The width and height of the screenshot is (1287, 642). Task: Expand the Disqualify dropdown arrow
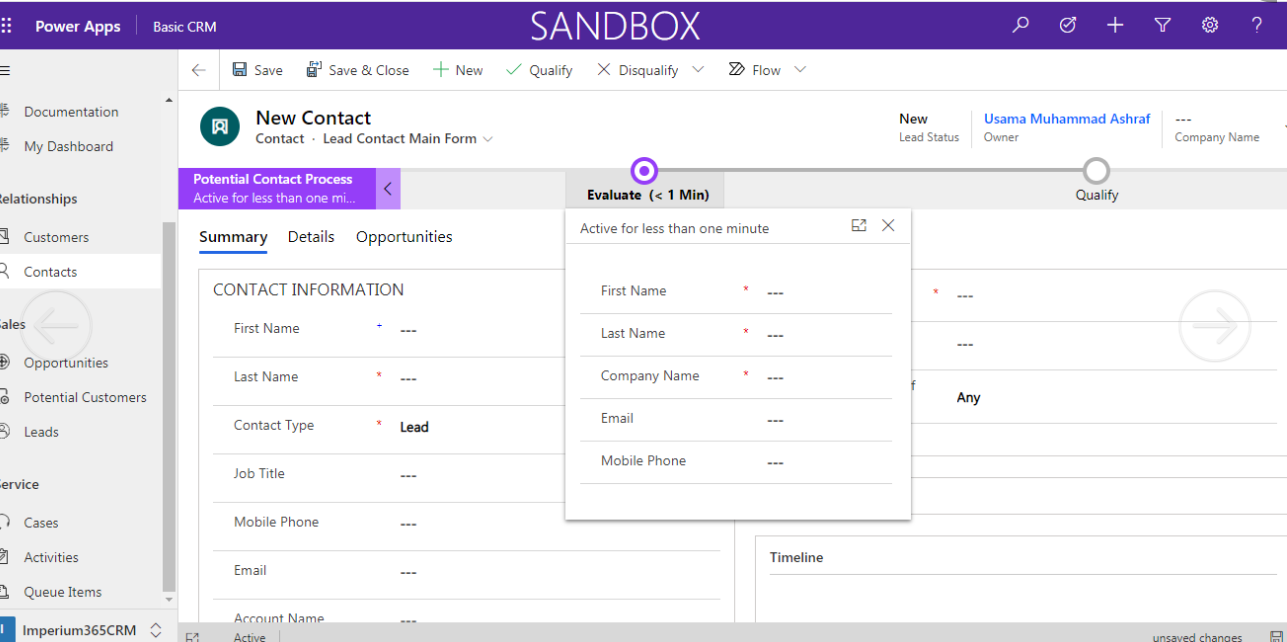coord(698,70)
